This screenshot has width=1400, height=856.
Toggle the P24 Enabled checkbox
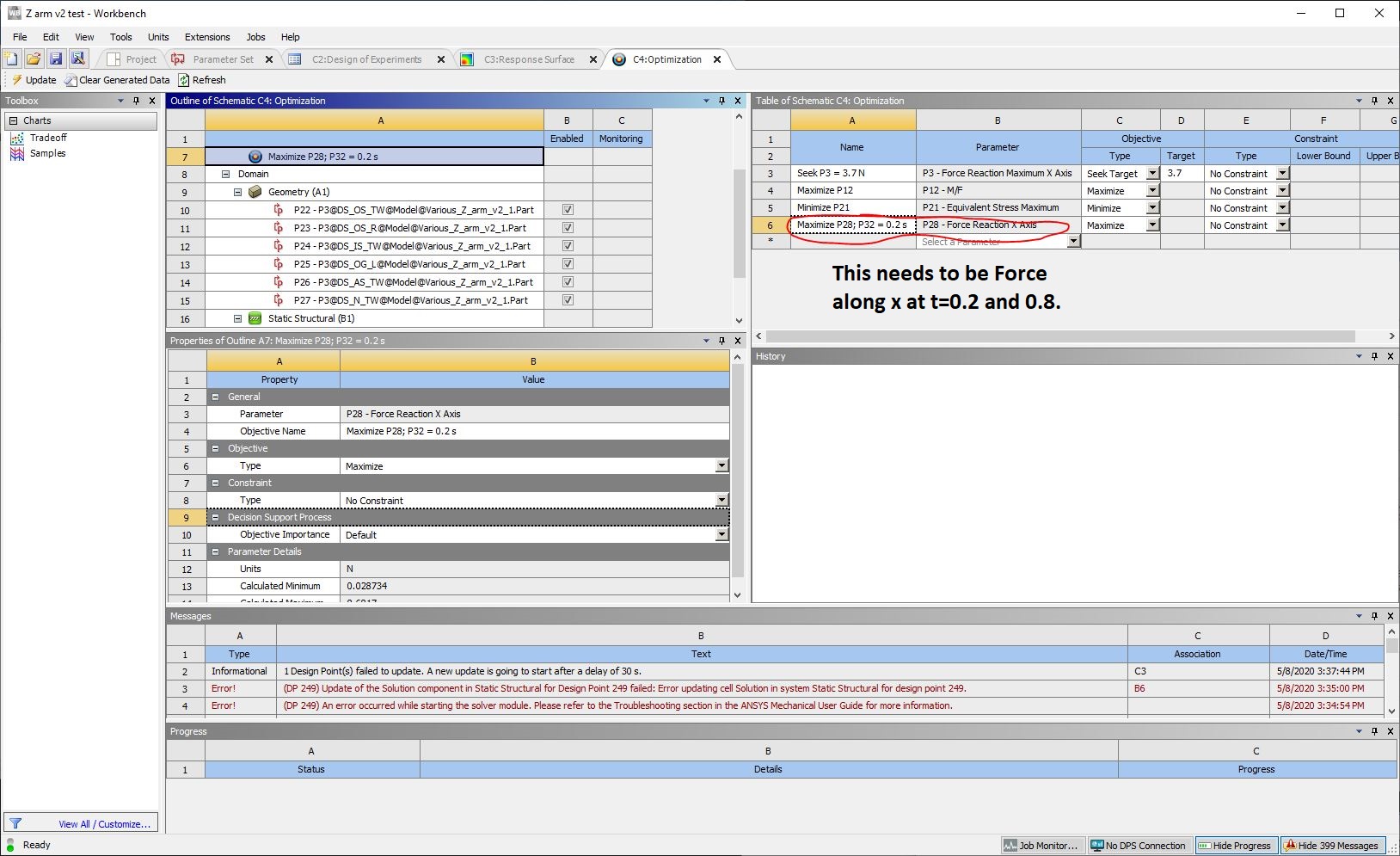(x=568, y=246)
